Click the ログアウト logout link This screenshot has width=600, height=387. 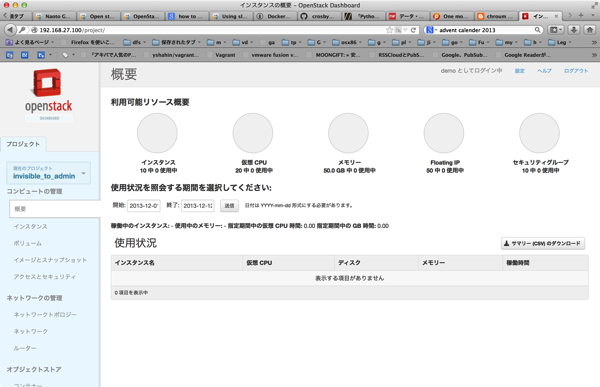tap(576, 71)
